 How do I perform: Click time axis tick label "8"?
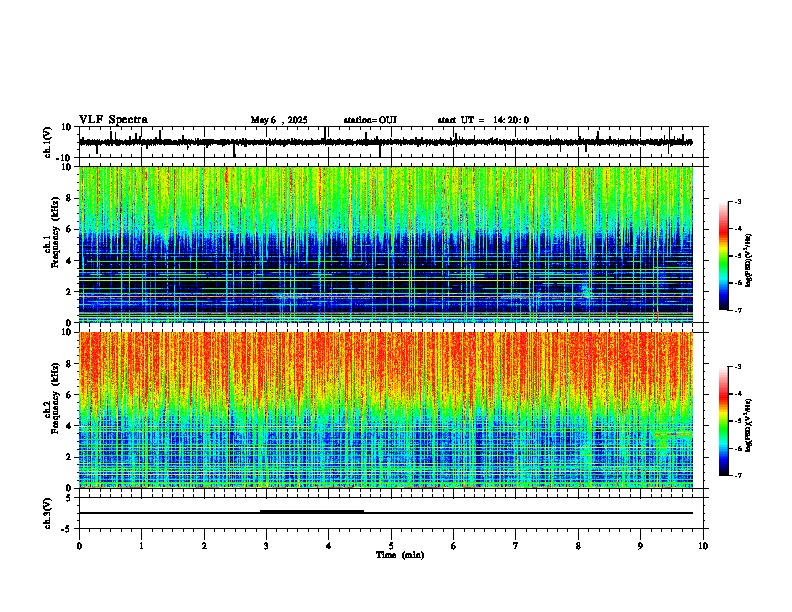point(578,546)
